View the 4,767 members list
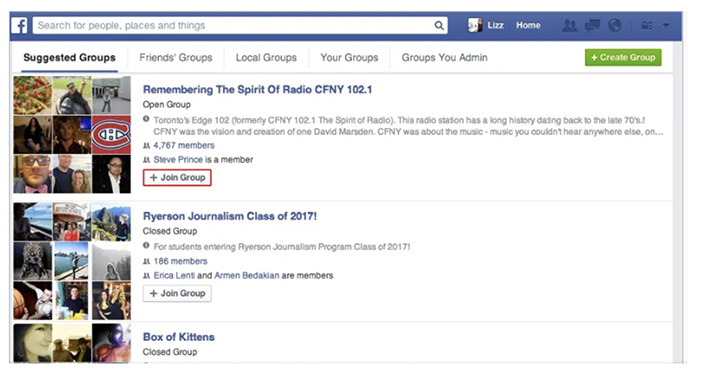706x380 pixels. 184,145
